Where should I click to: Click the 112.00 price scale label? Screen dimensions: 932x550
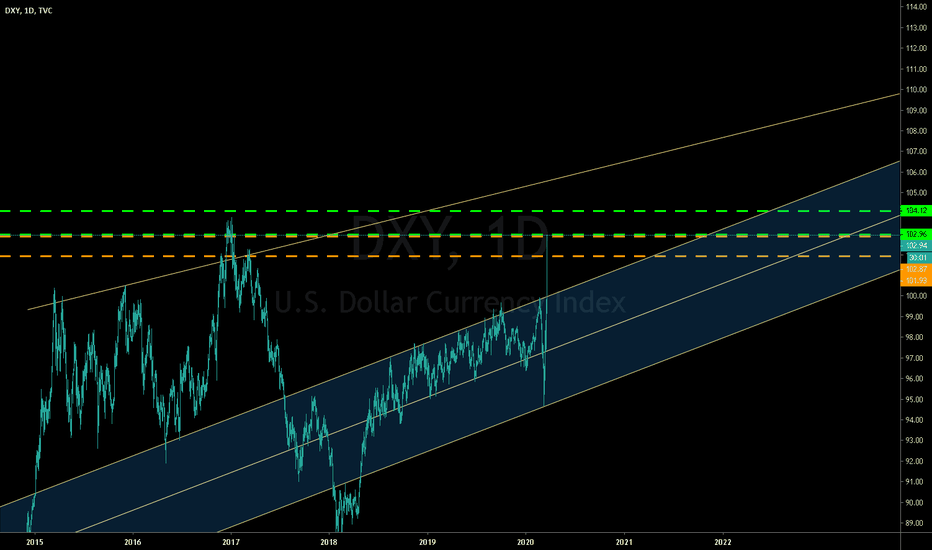click(916, 49)
